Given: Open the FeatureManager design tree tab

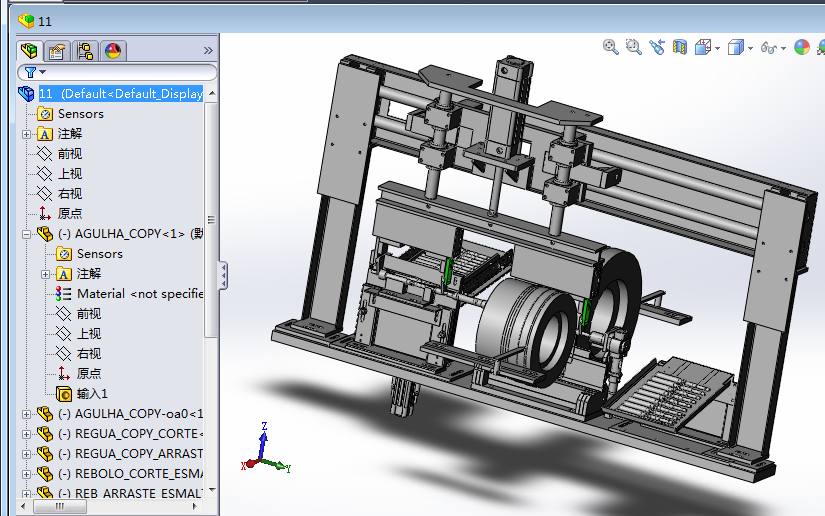Looking at the screenshot, I should pos(29,51).
